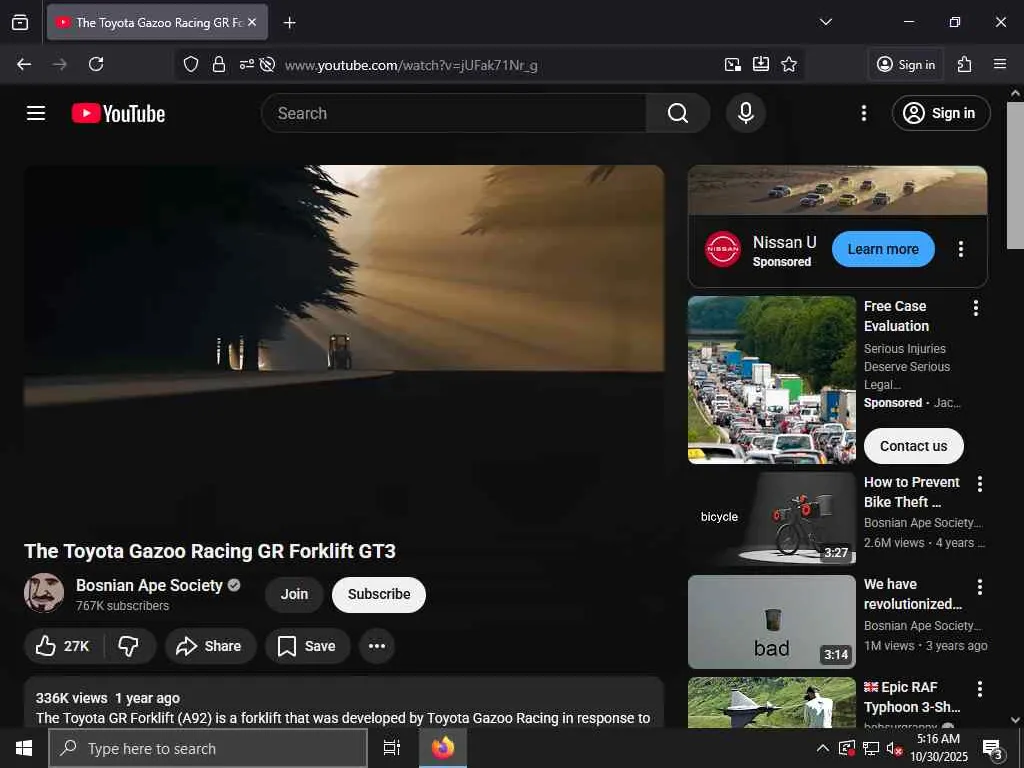The height and width of the screenshot is (768, 1024).
Task: Go back in Firefox
Action: click(24, 65)
